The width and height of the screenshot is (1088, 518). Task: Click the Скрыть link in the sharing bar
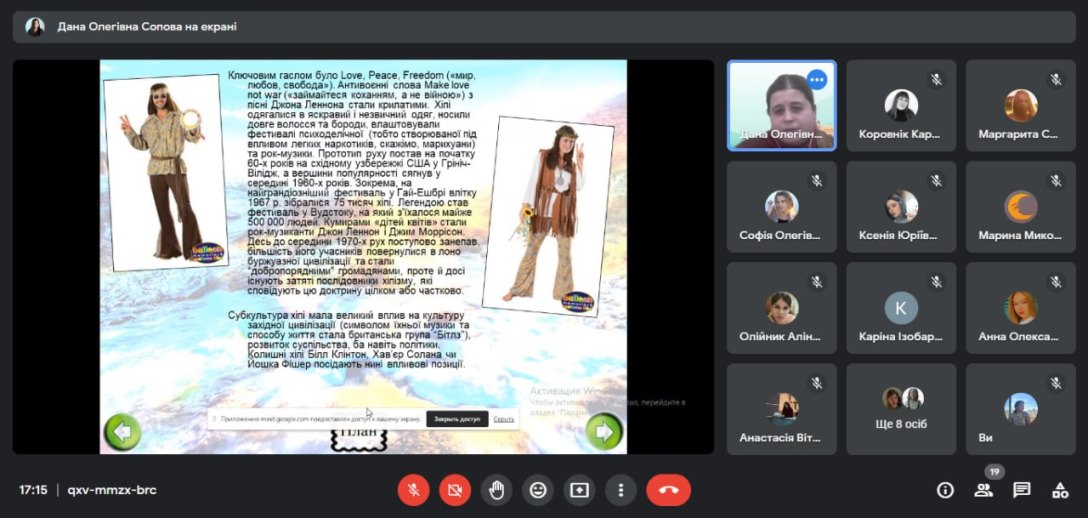(x=504, y=419)
